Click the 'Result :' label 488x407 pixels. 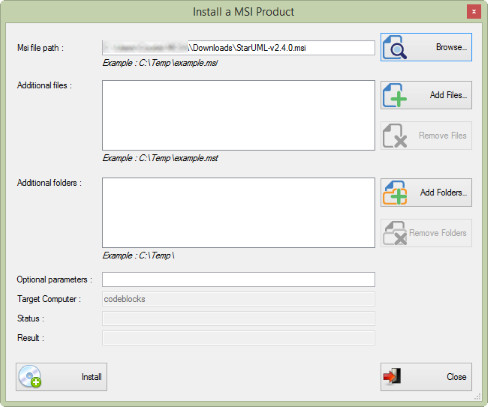(x=31, y=338)
